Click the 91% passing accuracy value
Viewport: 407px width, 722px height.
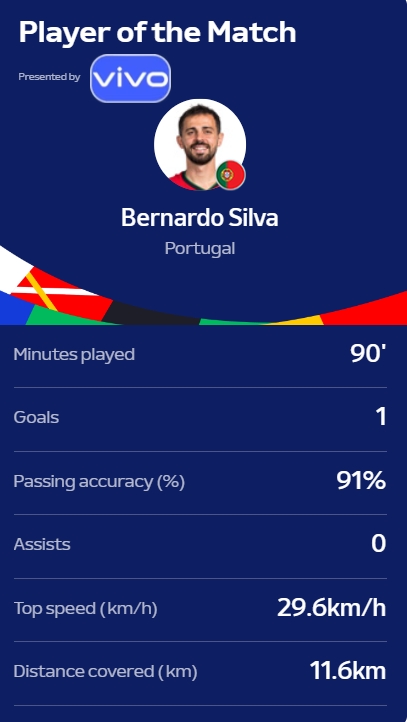pyautogui.click(x=361, y=481)
